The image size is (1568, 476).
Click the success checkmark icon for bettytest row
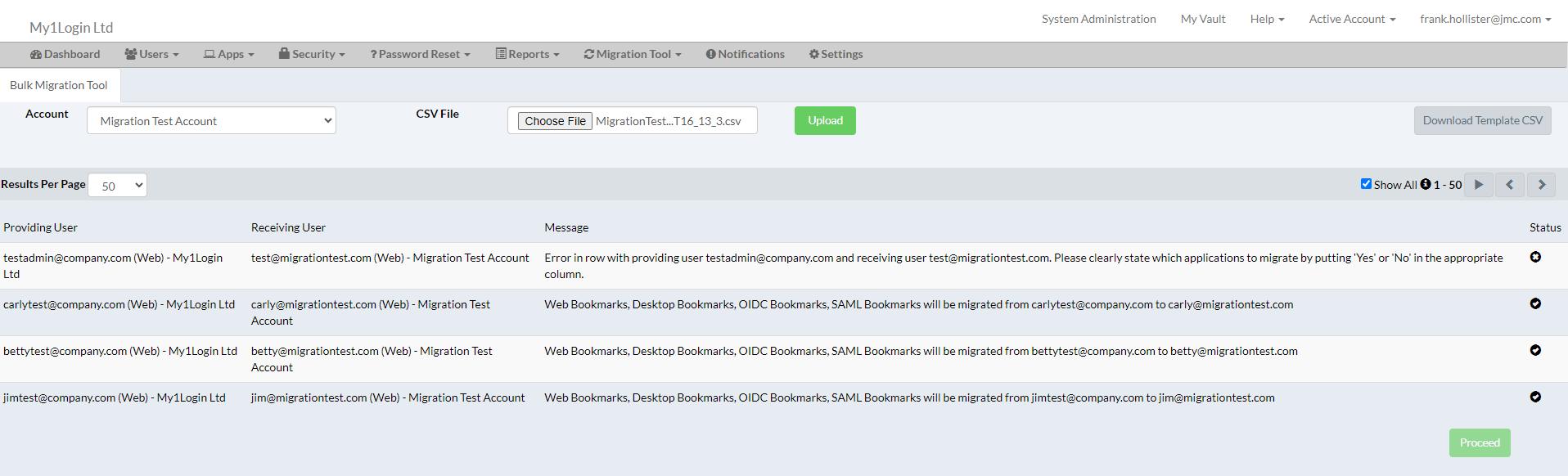[1535, 350]
